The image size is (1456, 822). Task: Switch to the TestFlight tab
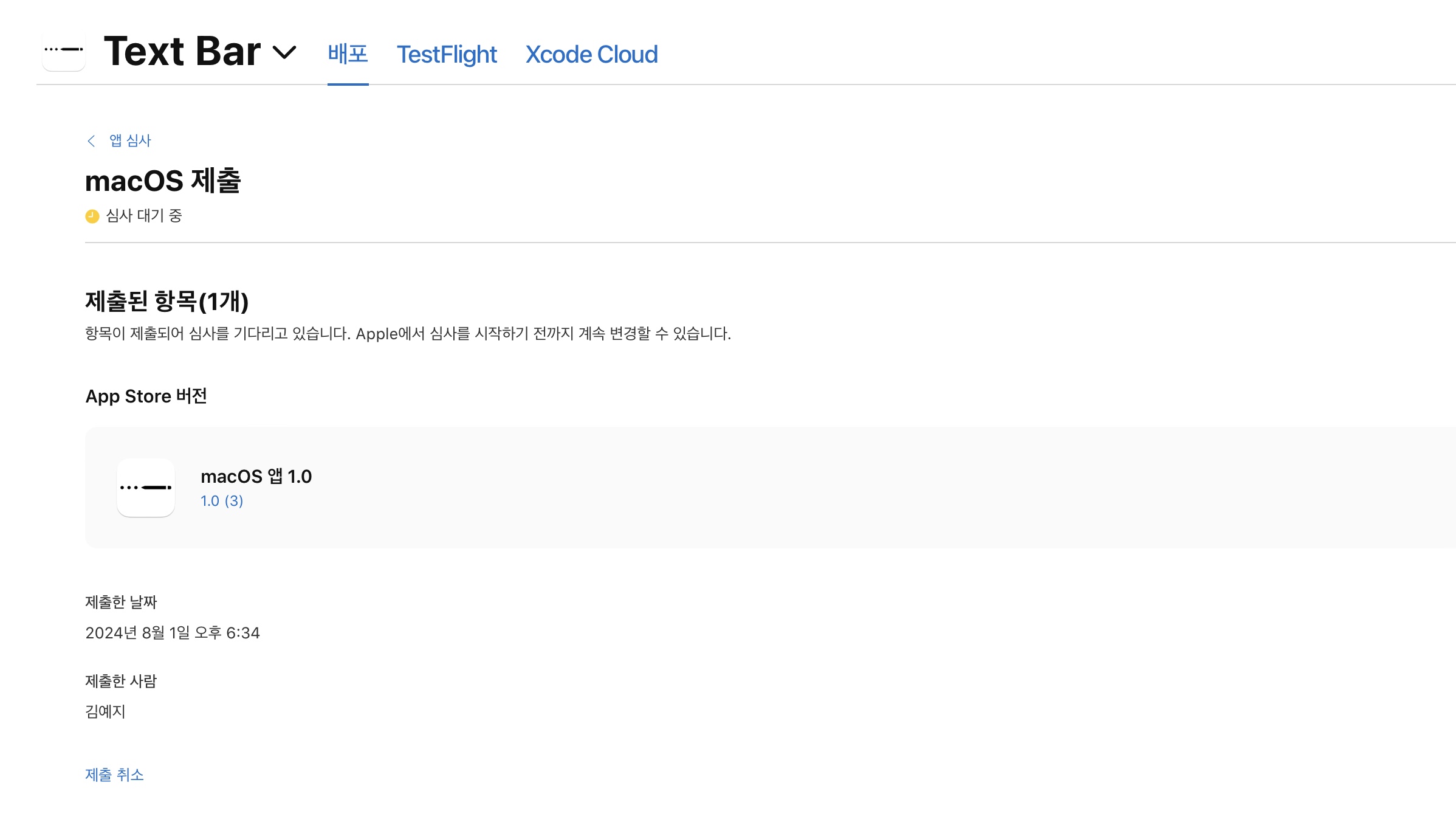click(x=447, y=54)
